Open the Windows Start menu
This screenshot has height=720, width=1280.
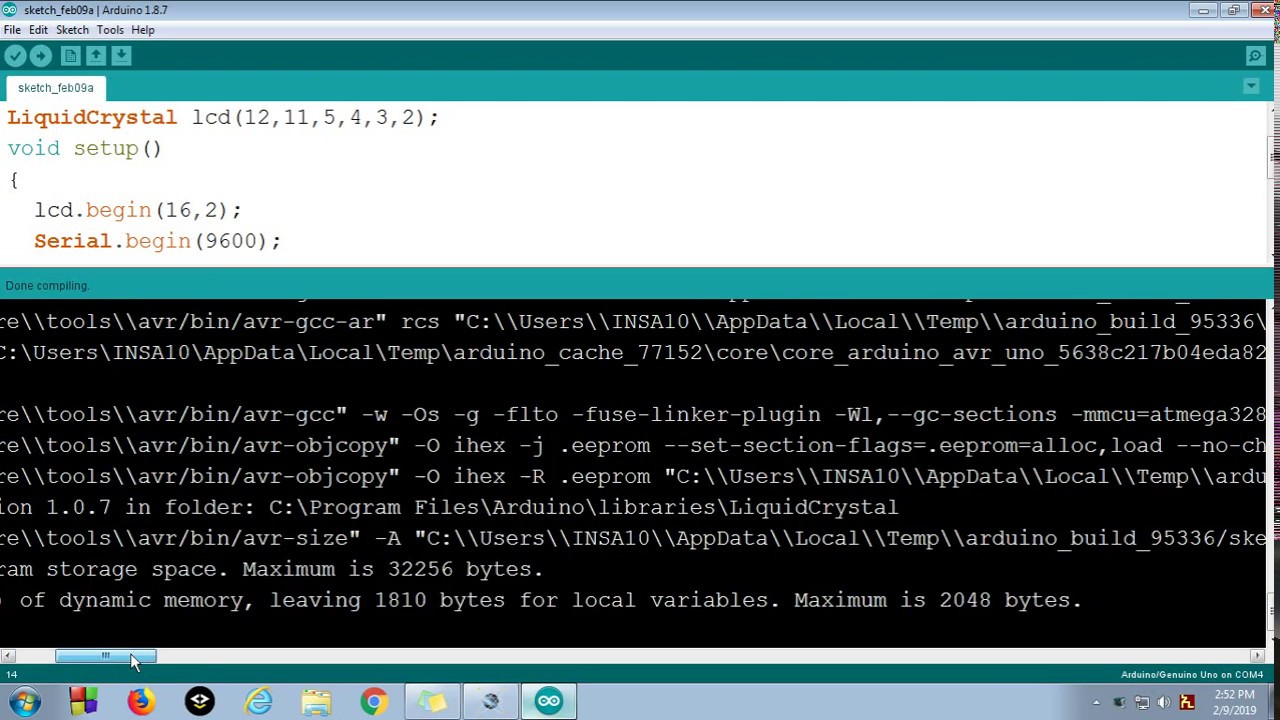click(24, 702)
